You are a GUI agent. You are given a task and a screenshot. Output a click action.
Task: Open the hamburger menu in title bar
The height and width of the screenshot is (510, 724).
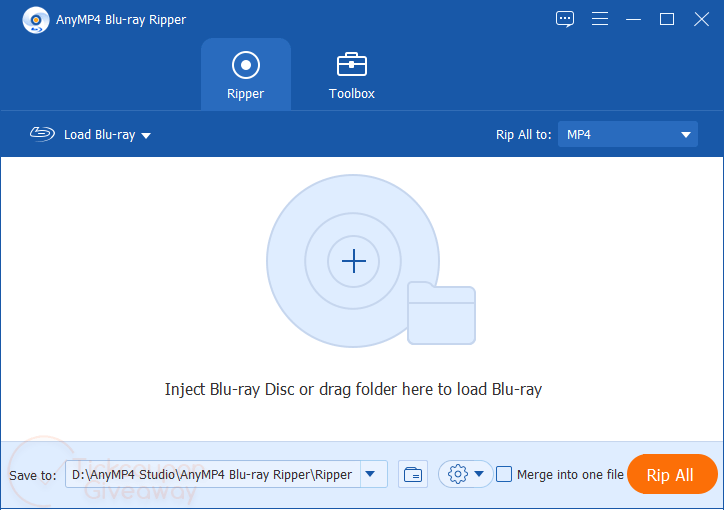click(600, 19)
